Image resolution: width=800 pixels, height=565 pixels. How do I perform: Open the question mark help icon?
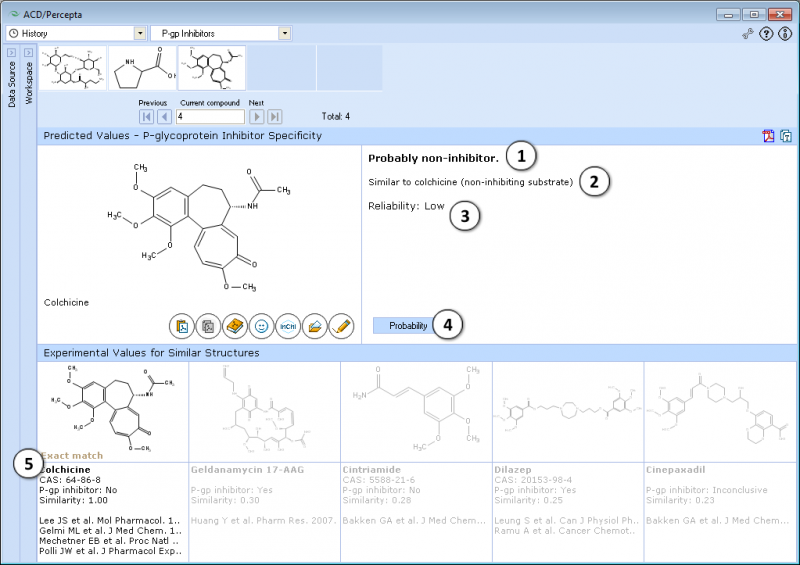coord(766,34)
